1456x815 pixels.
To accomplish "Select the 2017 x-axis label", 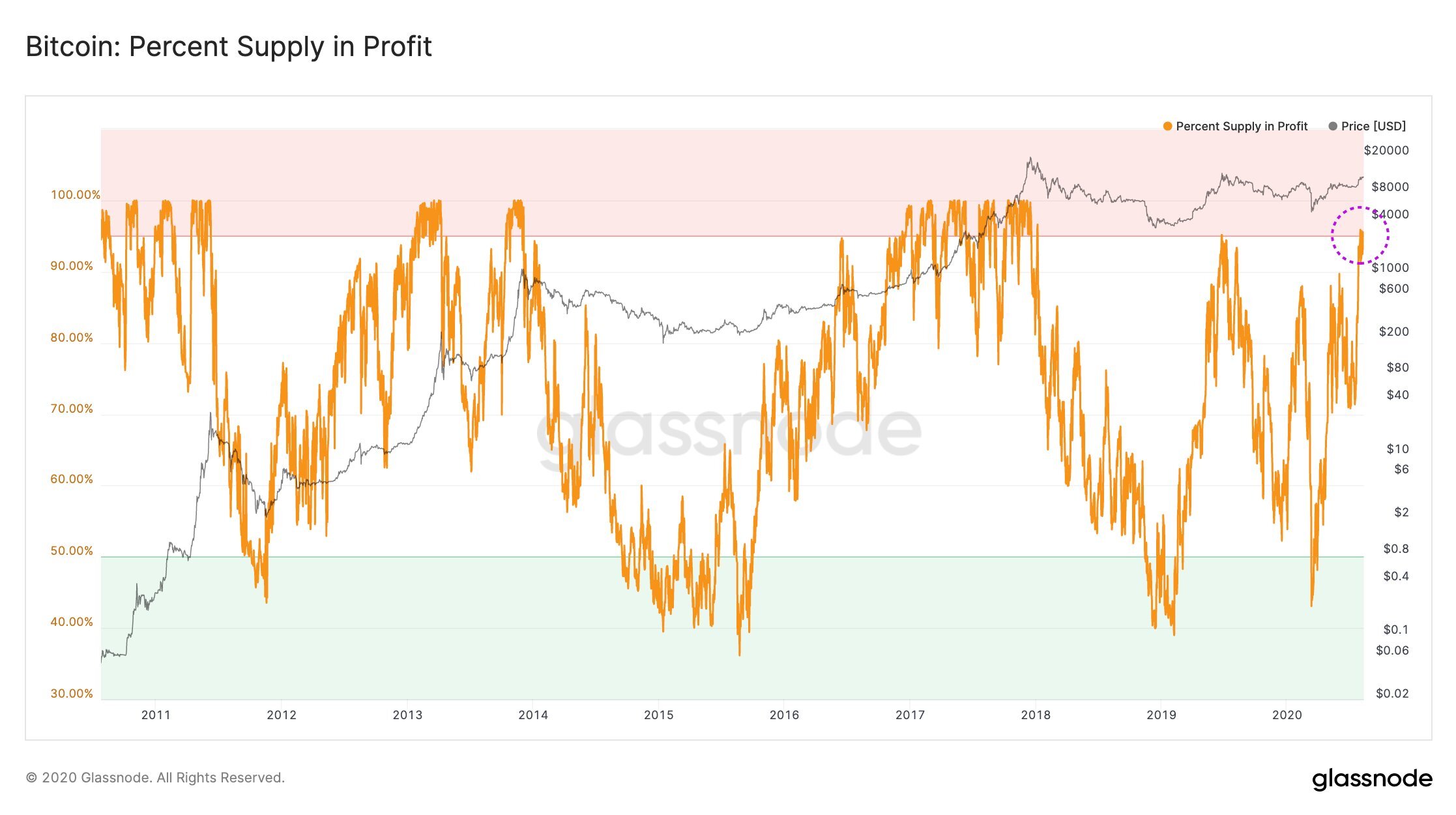I will coord(910,715).
